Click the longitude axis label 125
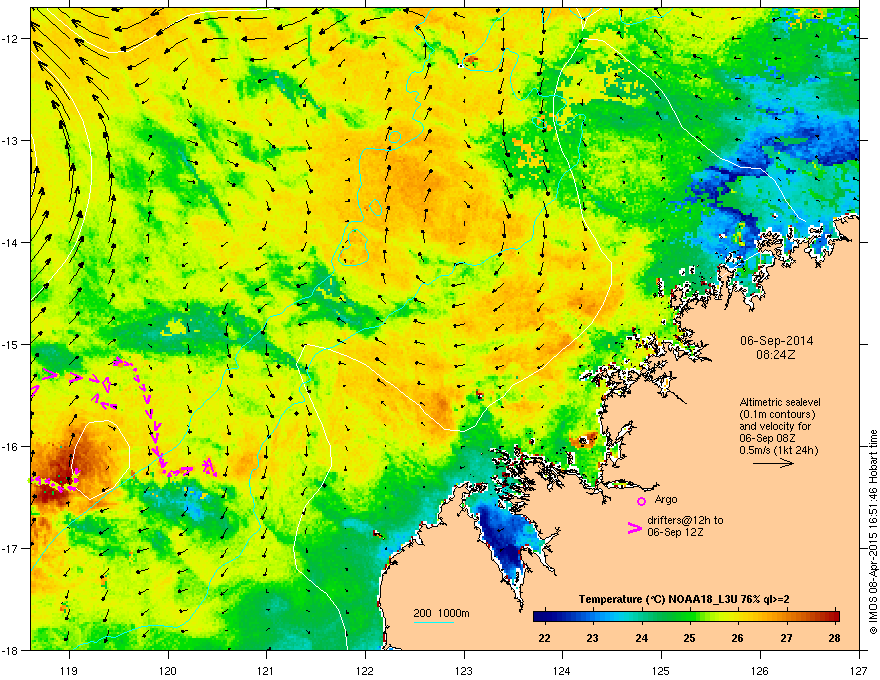880x680 pixels. [x=661, y=670]
